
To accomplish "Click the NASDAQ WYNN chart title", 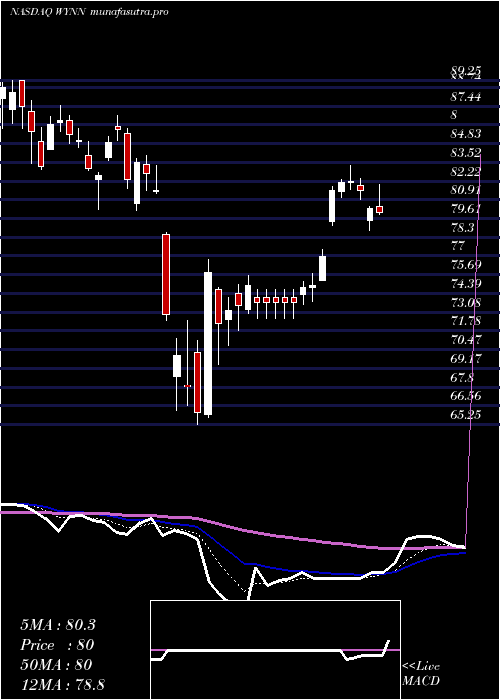I will 89,12.
